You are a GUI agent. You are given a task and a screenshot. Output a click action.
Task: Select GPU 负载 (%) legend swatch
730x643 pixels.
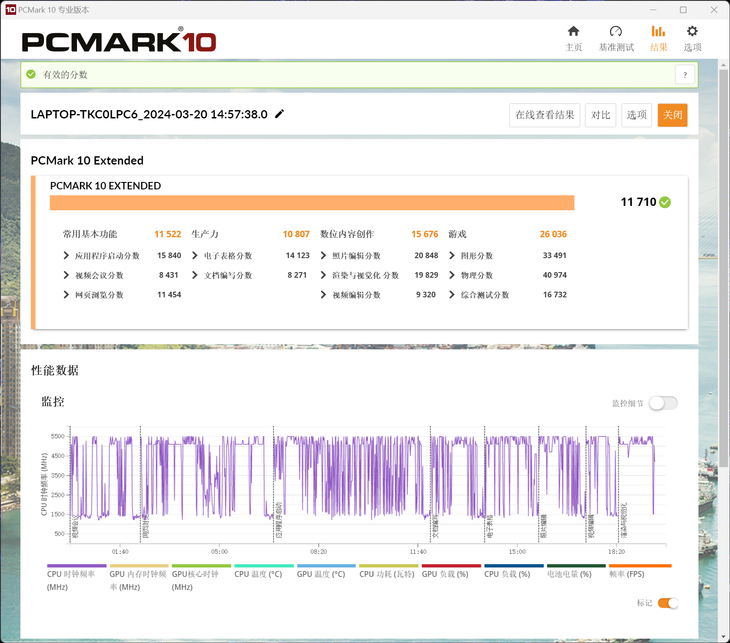(451, 566)
